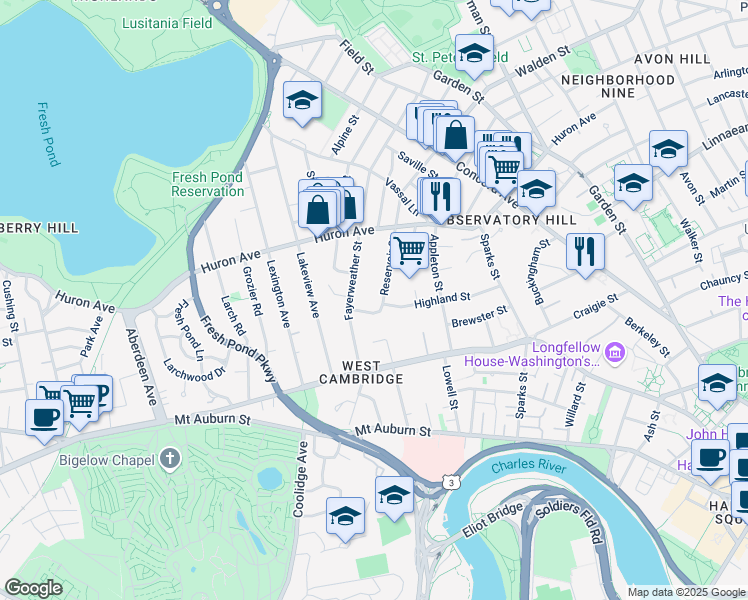Select the shopping cart marker near Reservoir St

pyautogui.click(x=408, y=250)
